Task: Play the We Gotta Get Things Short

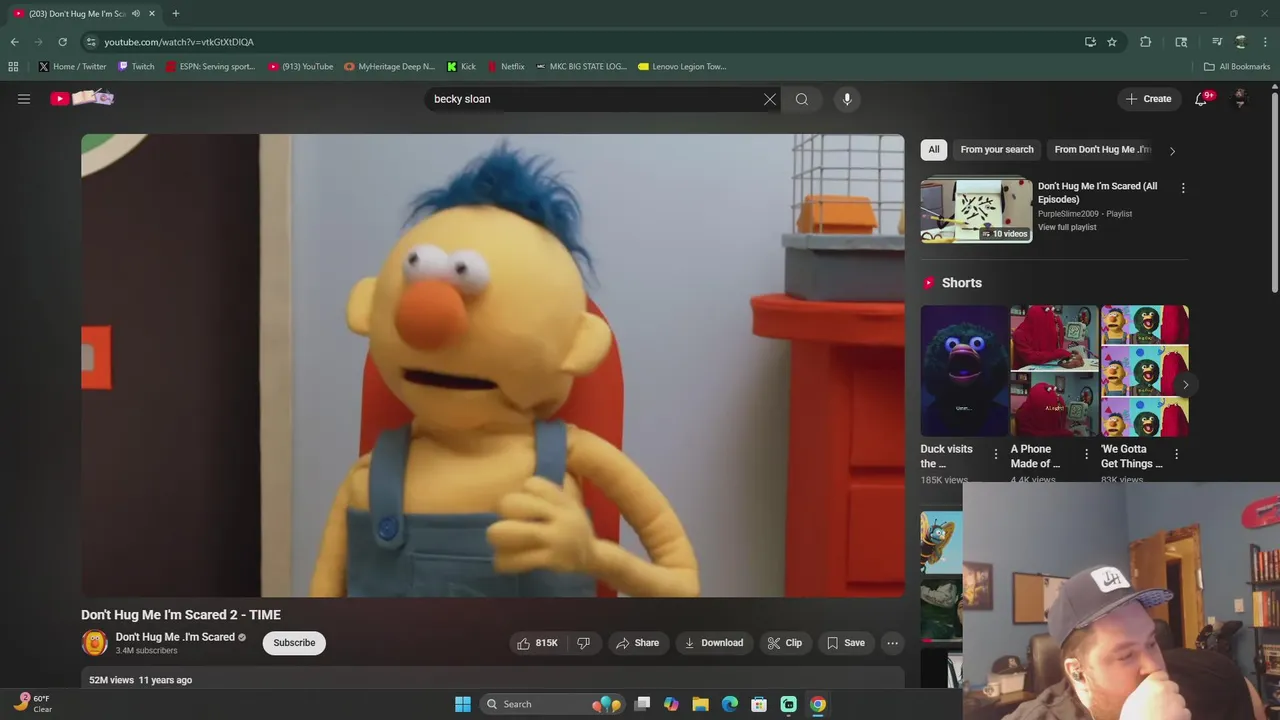Action: (1144, 371)
